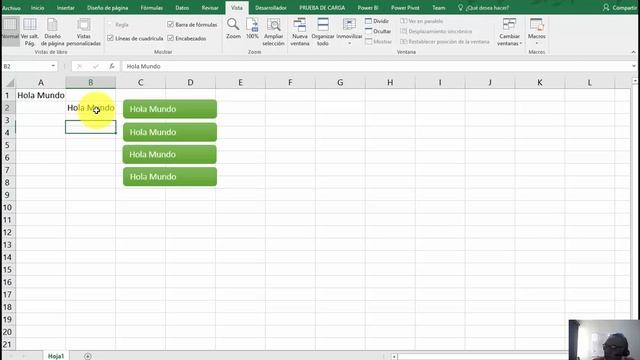
Task: Open the Team tab
Action: (439, 8)
